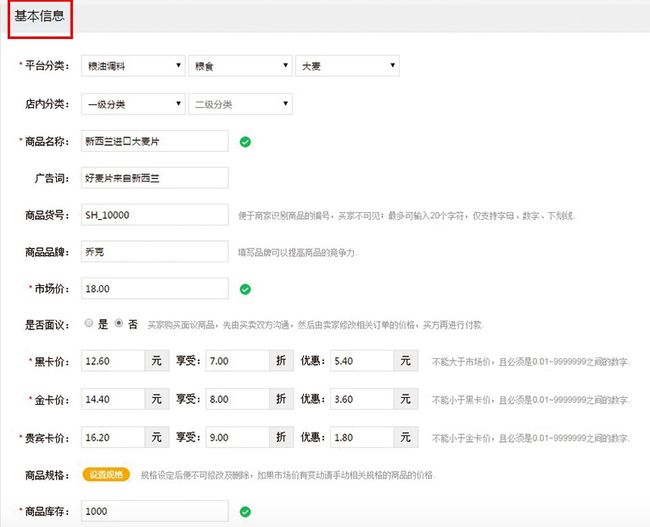Click the 商品库存 field showing 1000
This screenshot has width=650, height=527.
click(155, 511)
